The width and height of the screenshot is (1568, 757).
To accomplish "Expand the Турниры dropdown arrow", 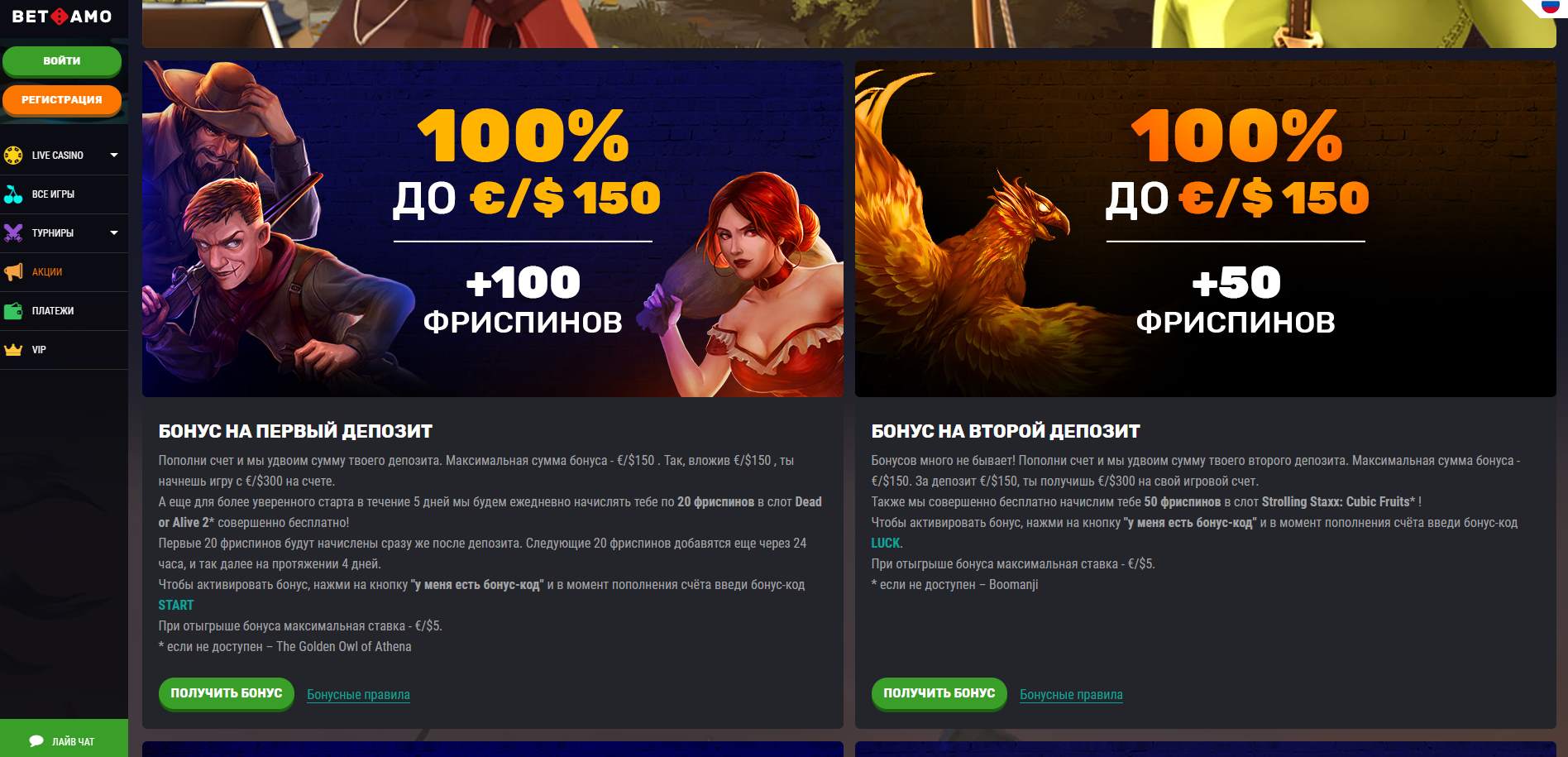I will pyautogui.click(x=114, y=232).
